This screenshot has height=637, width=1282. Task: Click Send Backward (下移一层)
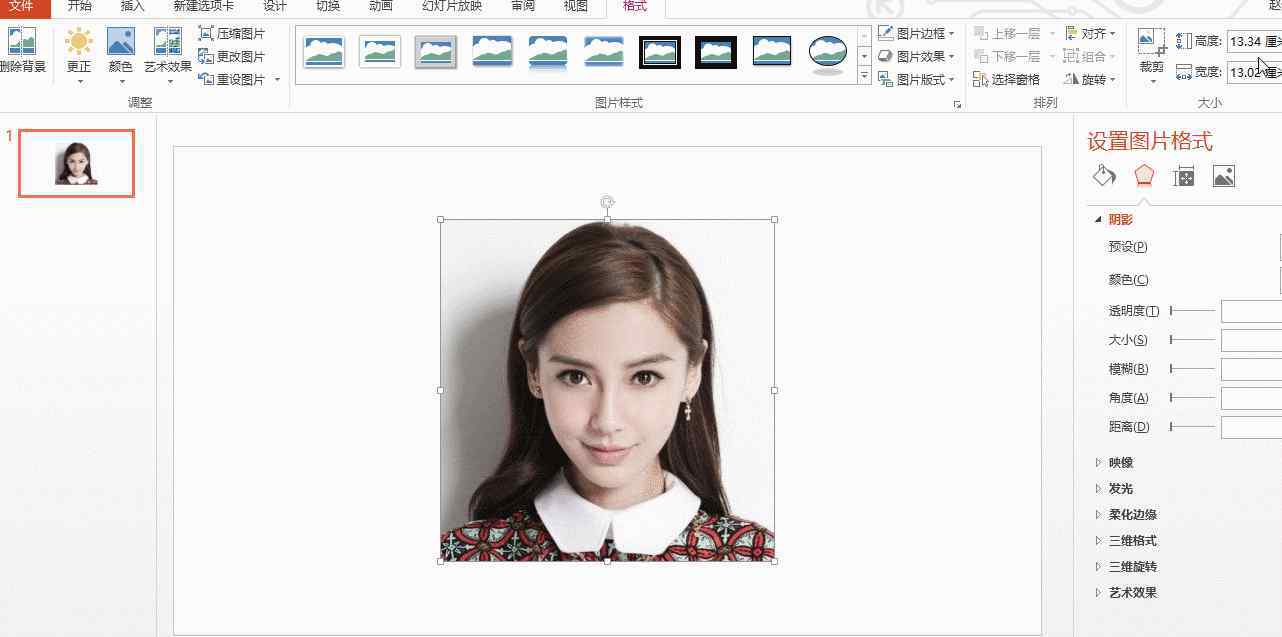coord(1007,56)
